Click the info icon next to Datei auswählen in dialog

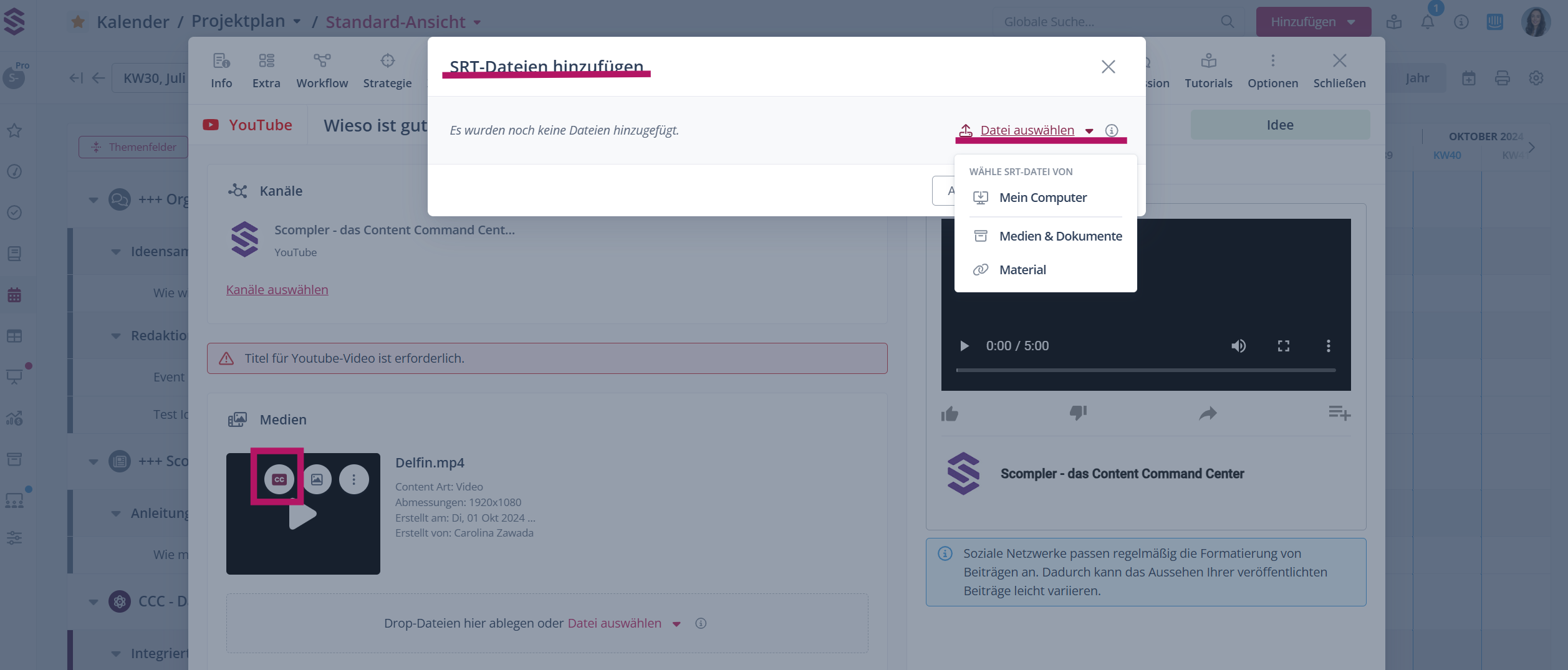1111,130
